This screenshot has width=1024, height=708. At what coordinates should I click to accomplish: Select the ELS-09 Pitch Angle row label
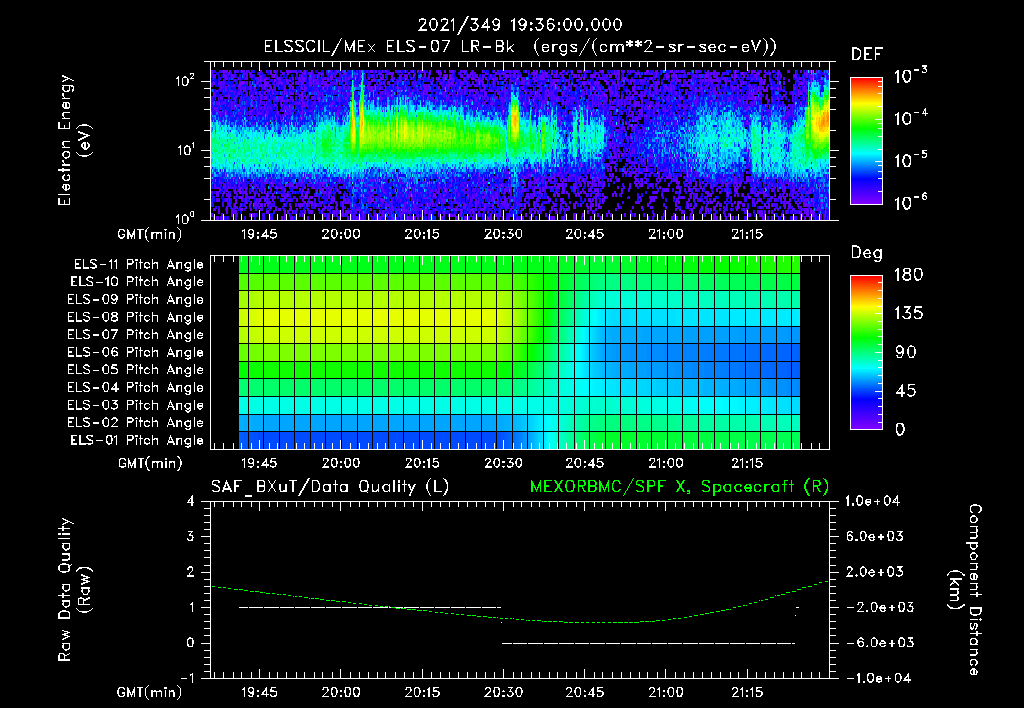(136, 300)
